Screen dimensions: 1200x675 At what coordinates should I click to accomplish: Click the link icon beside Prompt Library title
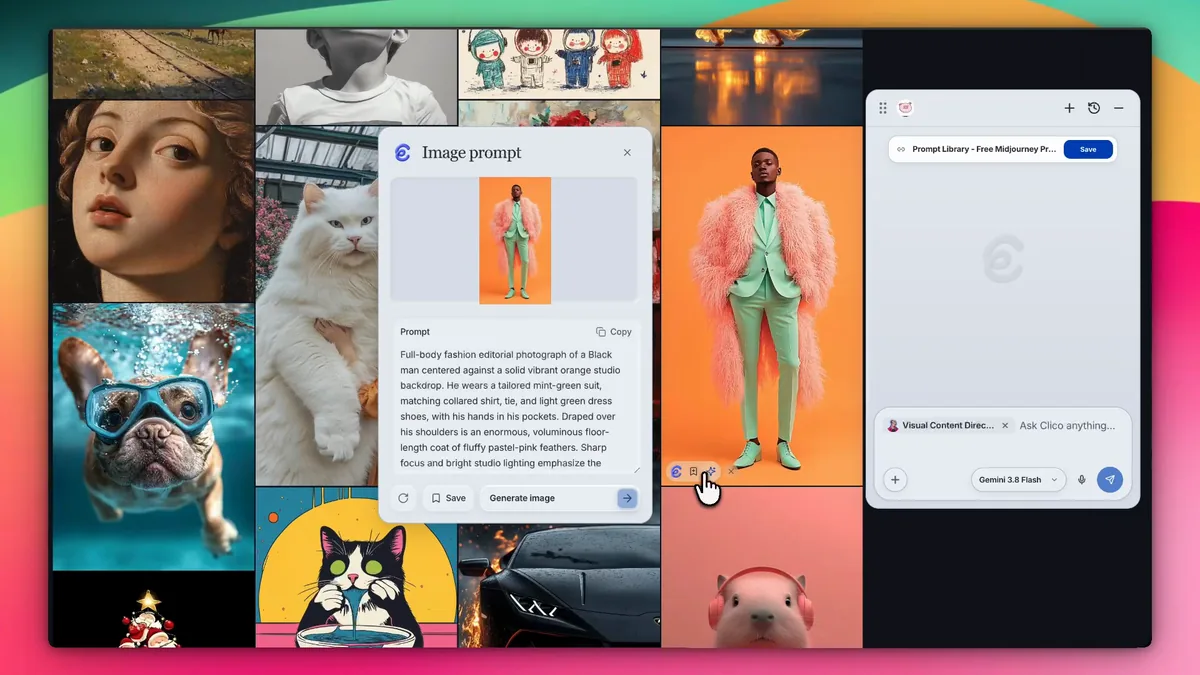tap(901, 149)
